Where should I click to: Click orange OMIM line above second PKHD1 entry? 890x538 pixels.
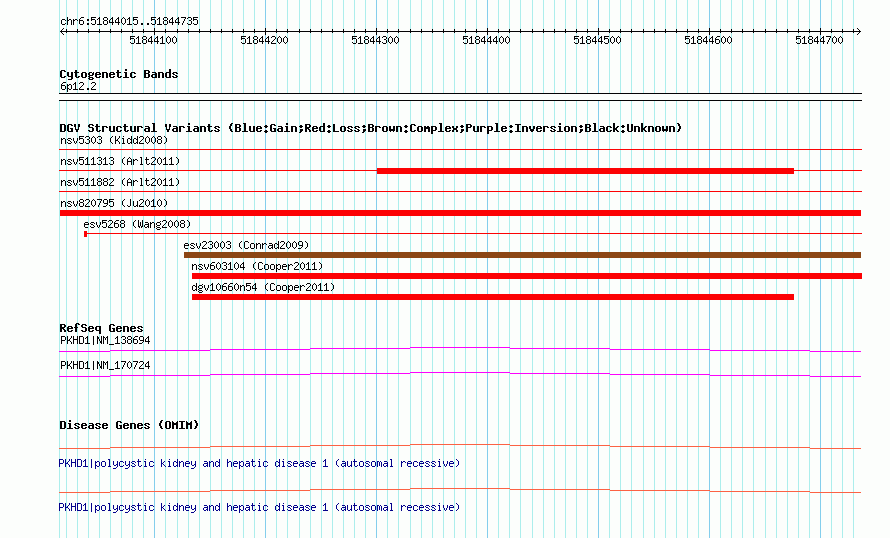[x=460, y=490]
